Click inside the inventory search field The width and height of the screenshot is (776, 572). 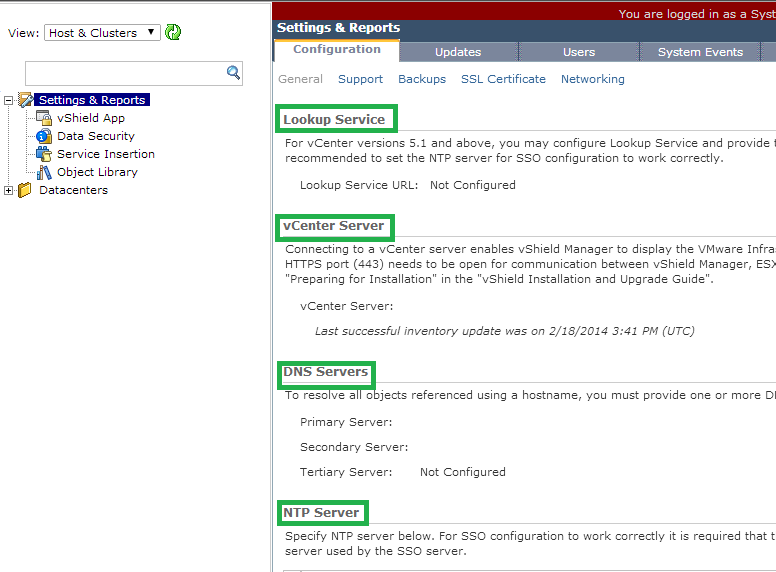(x=124, y=72)
